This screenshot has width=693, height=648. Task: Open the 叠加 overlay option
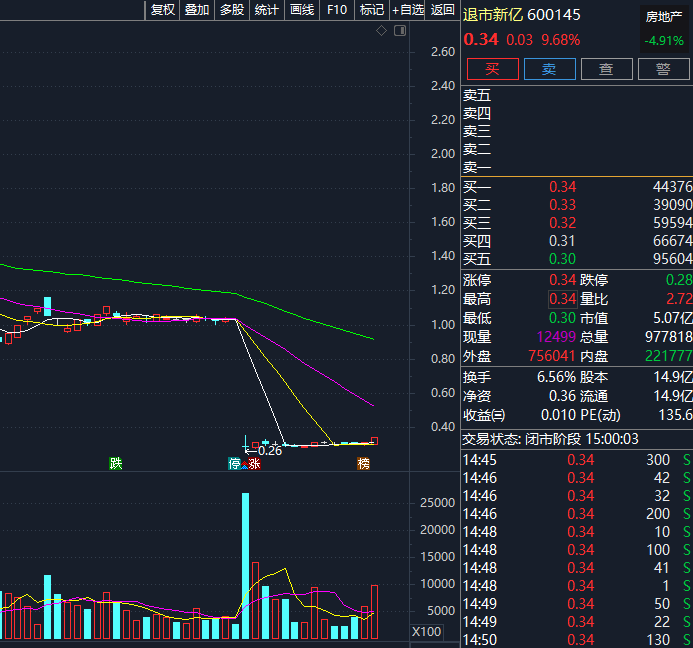point(197,10)
